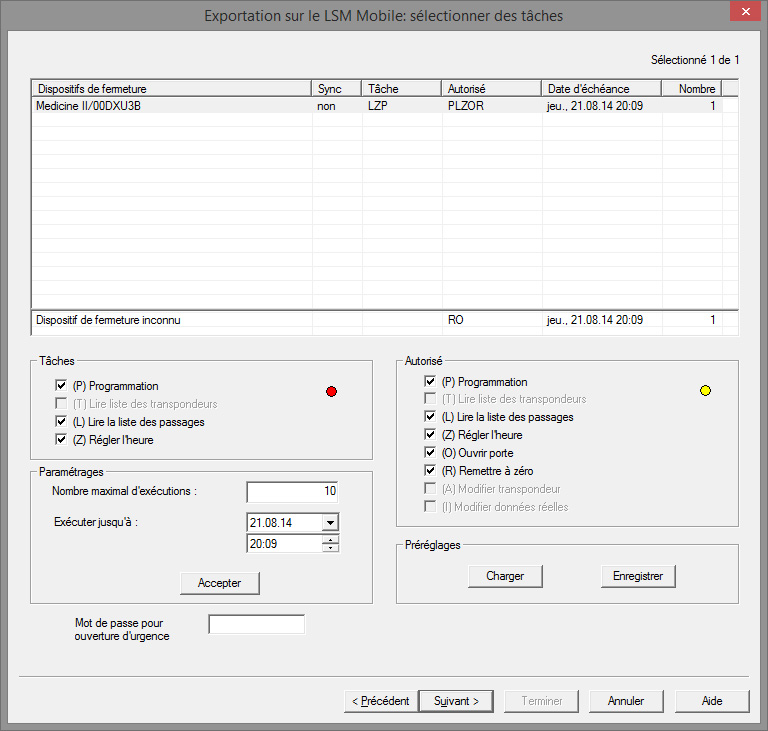Viewport: 768px width, 731px height.
Task: Decrease the execution time with down arrow
Action: click(330, 547)
